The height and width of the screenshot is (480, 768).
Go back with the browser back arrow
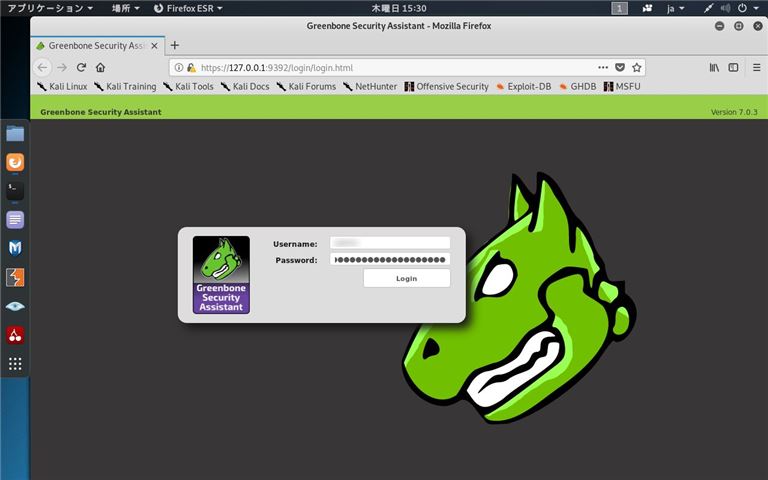[43, 68]
